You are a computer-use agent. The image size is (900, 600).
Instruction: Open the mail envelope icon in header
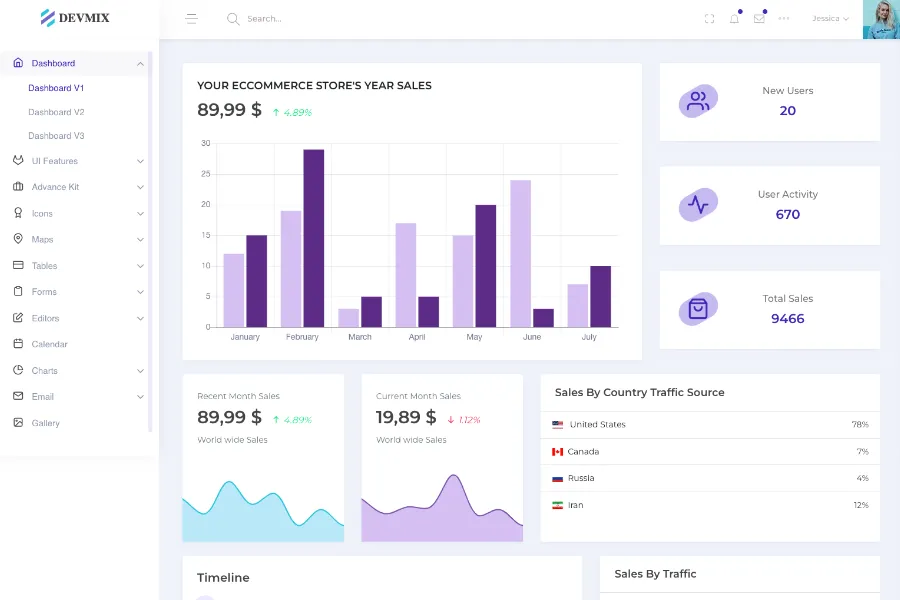click(x=759, y=19)
